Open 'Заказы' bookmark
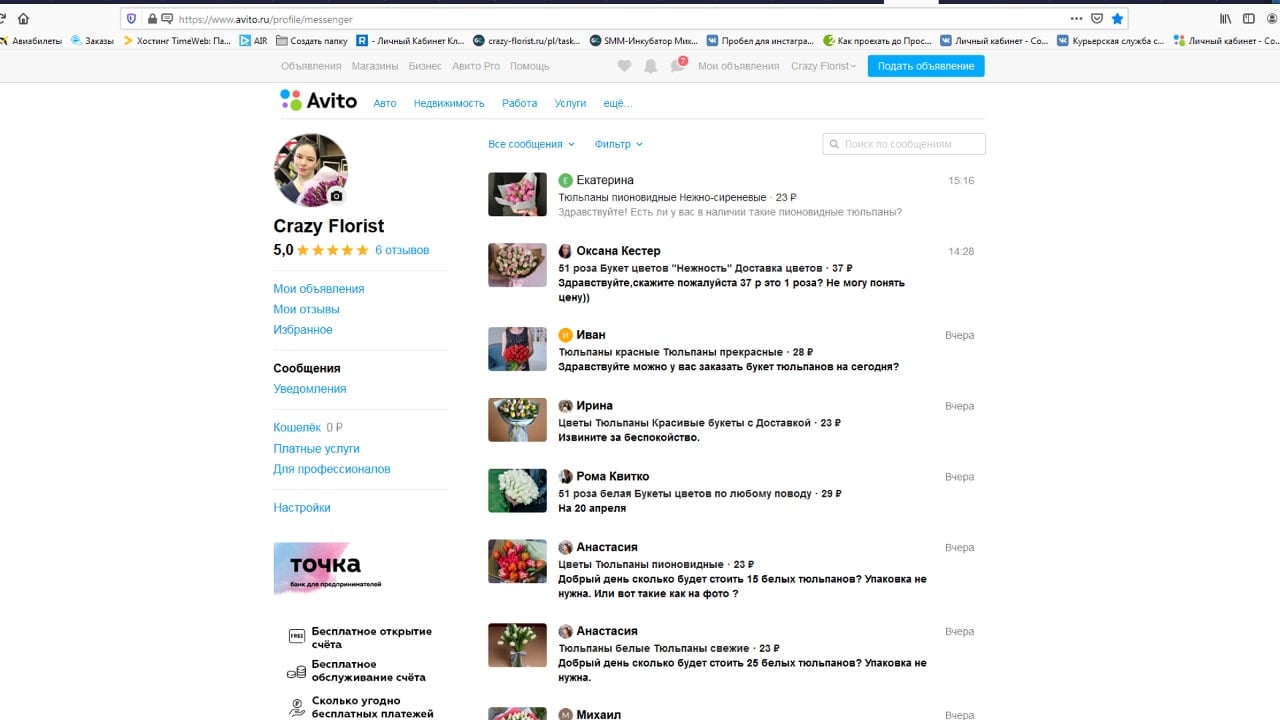 tap(92, 41)
